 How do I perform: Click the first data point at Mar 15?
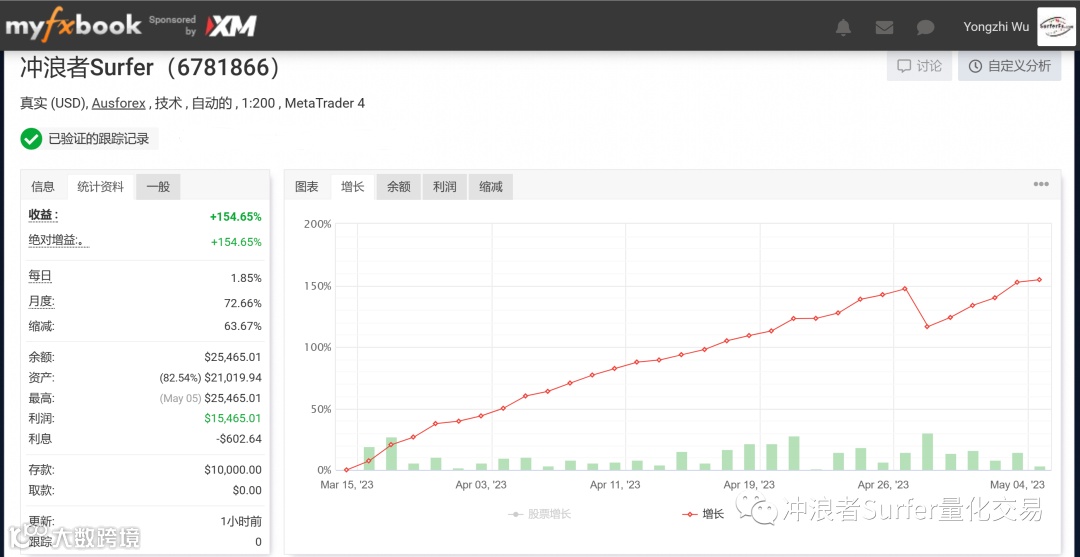coord(346,470)
